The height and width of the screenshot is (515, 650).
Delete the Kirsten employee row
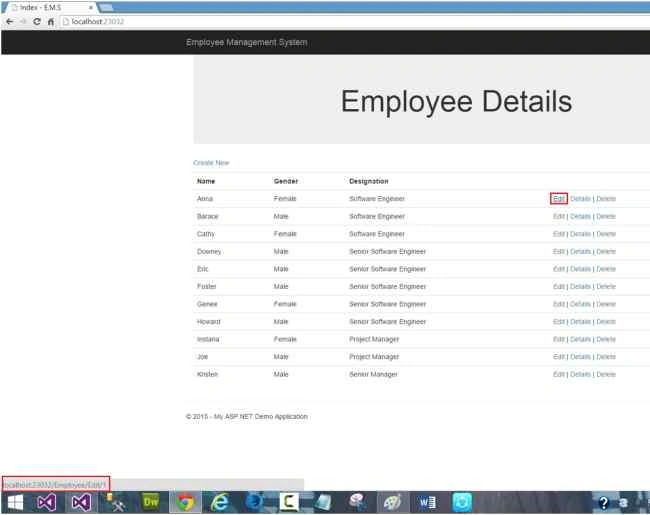pyautogui.click(x=606, y=374)
